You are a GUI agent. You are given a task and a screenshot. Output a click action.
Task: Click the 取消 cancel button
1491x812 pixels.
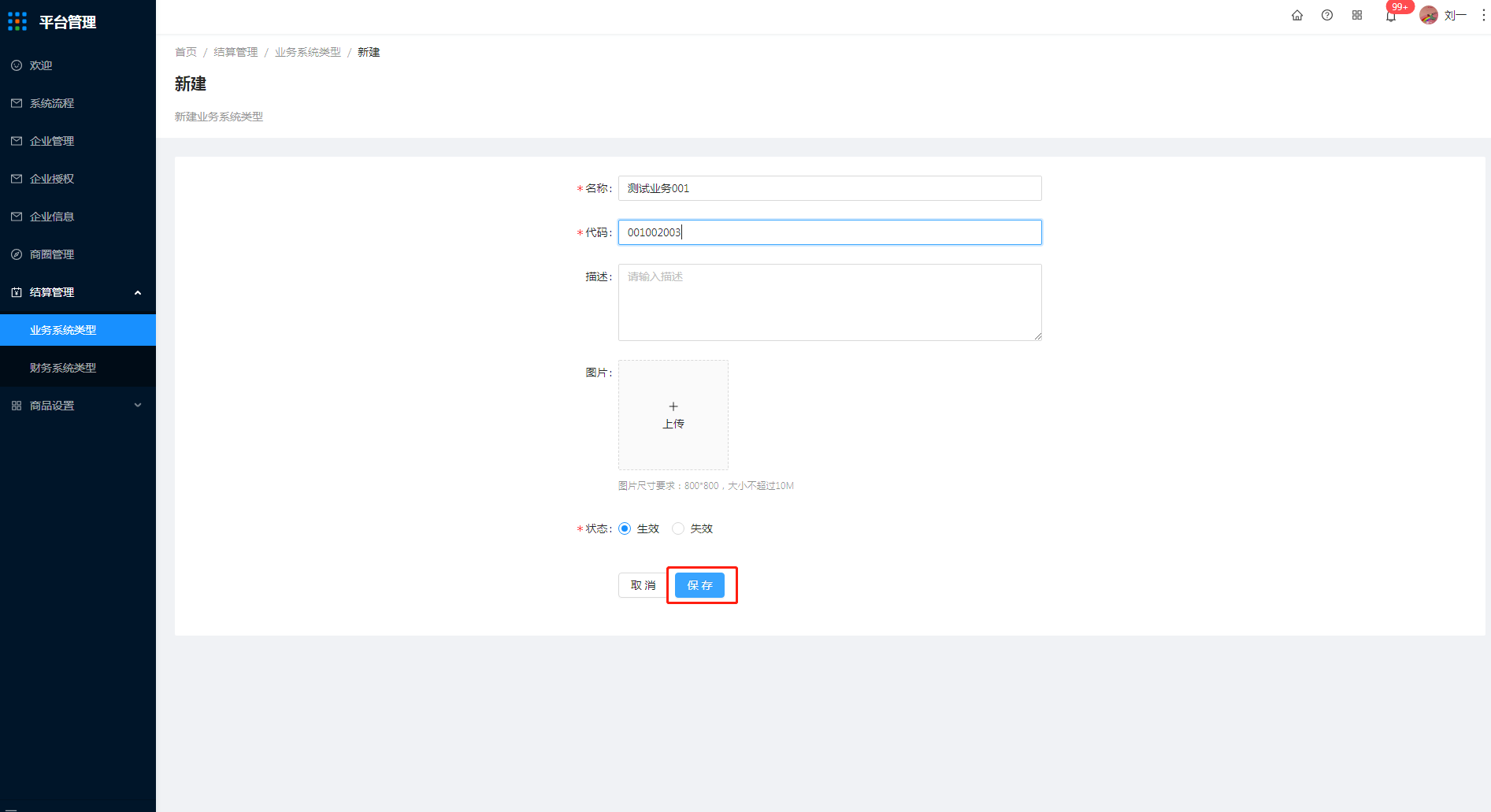(643, 585)
